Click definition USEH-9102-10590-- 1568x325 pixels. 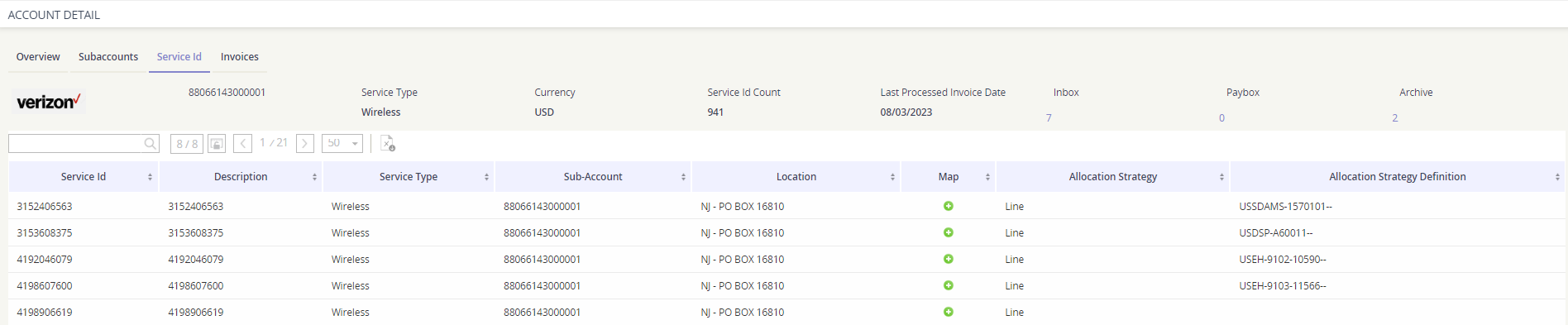pyautogui.click(x=1283, y=260)
